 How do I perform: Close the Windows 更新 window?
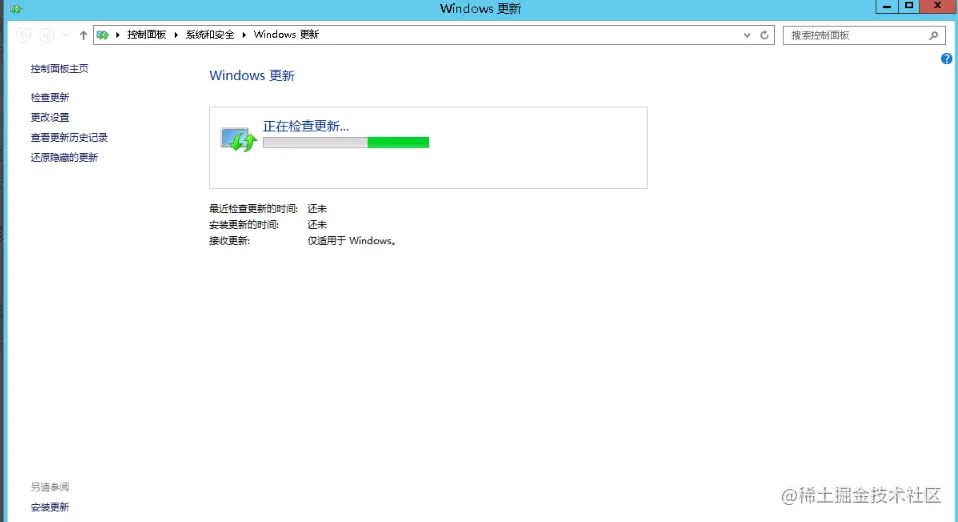[938, 6]
